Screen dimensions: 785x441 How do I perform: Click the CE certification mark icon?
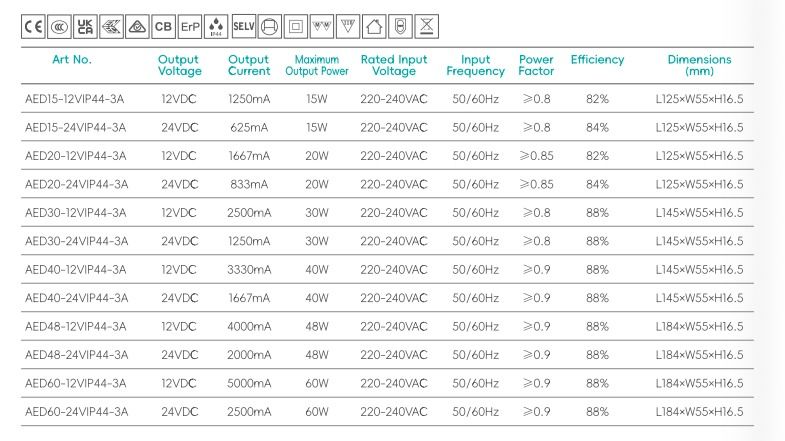point(33,25)
